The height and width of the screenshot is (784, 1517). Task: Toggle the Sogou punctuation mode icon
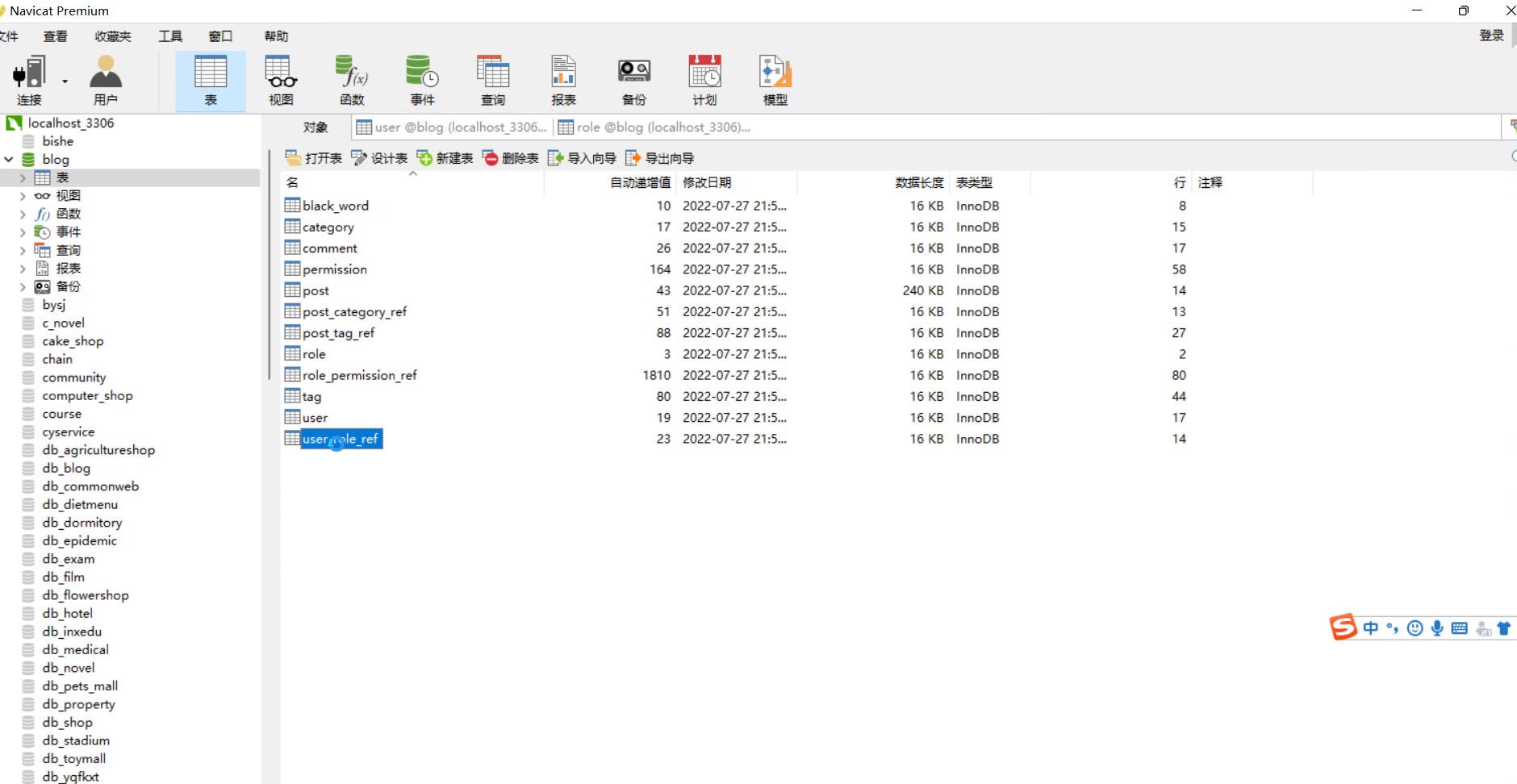click(x=1393, y=628)
